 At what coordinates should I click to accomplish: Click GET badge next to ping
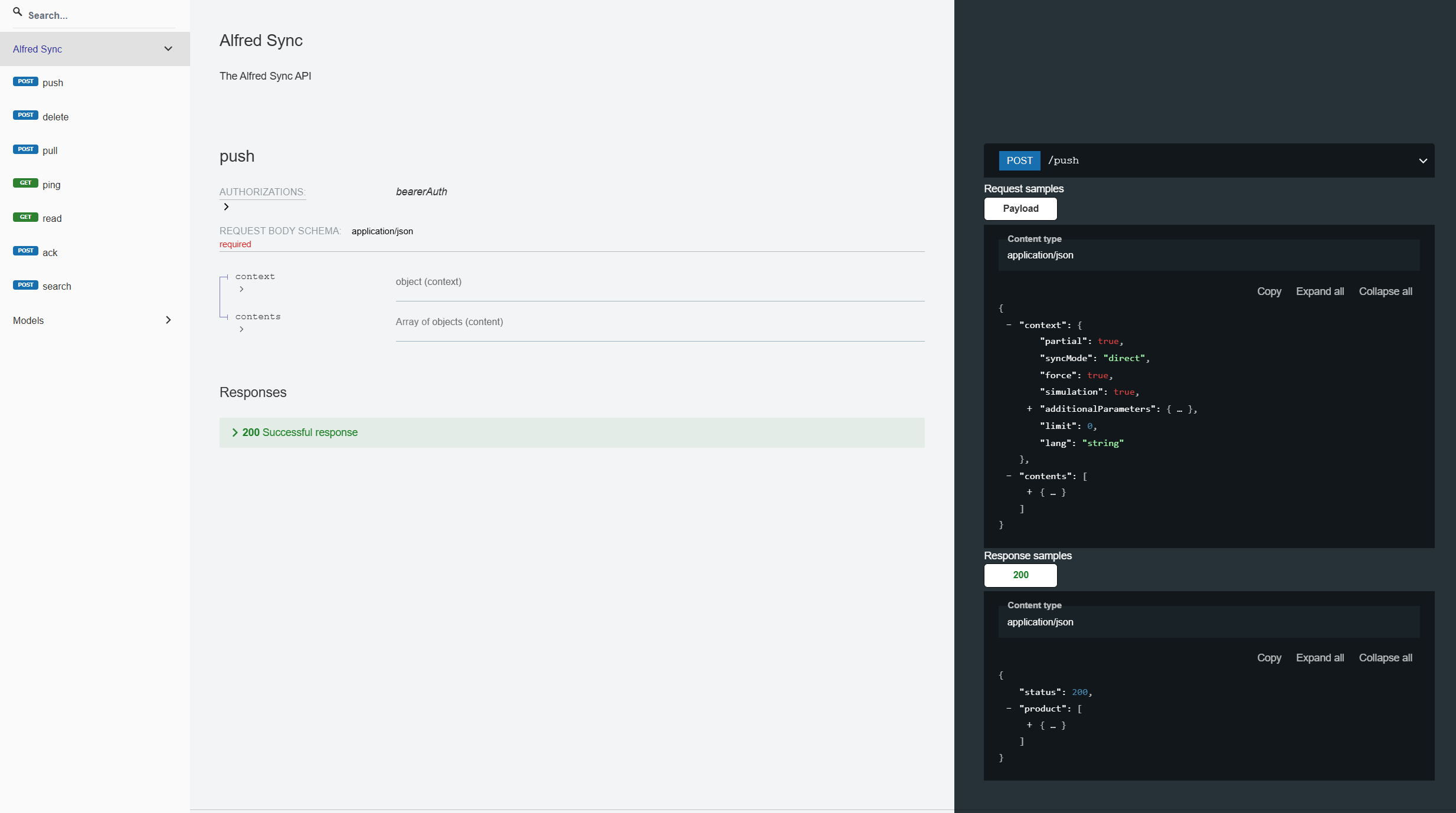[25, 183]
